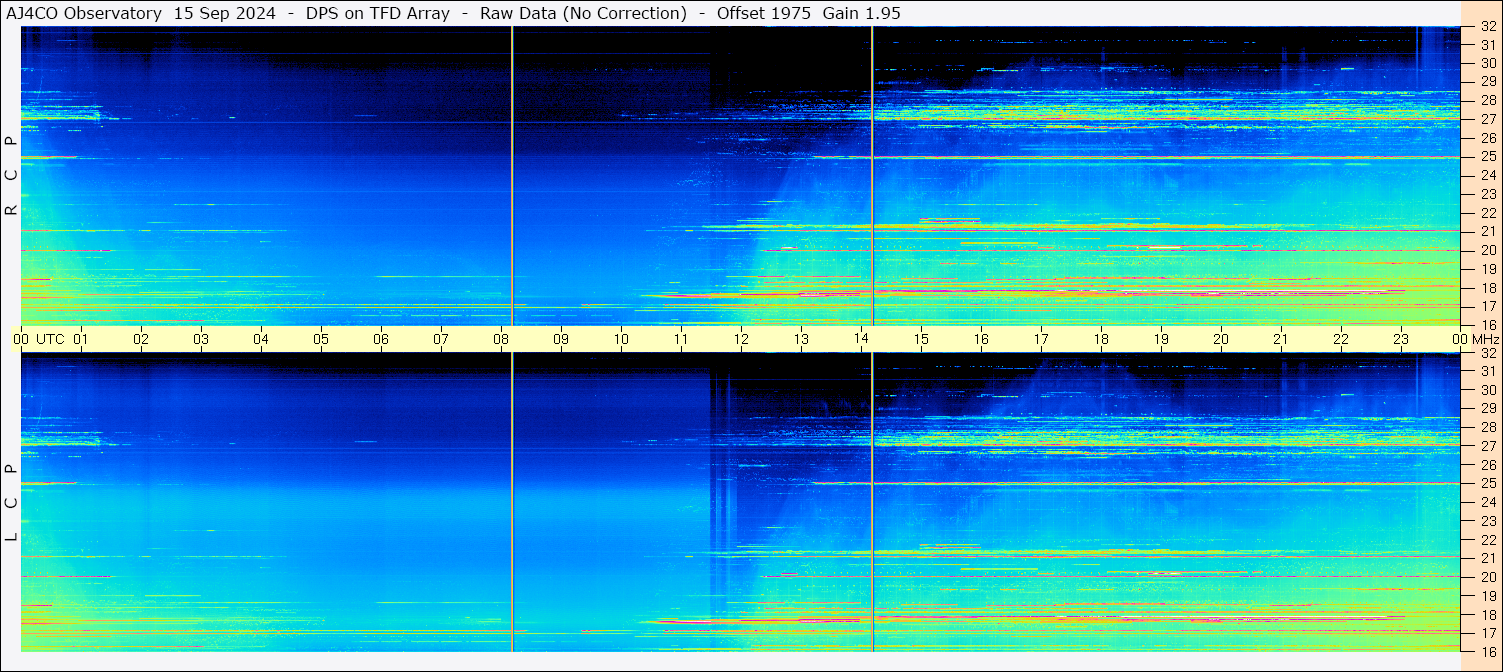Click the RCP panel axis label
This screenshot has height=672, width=1503.
[x=11, y=176]
